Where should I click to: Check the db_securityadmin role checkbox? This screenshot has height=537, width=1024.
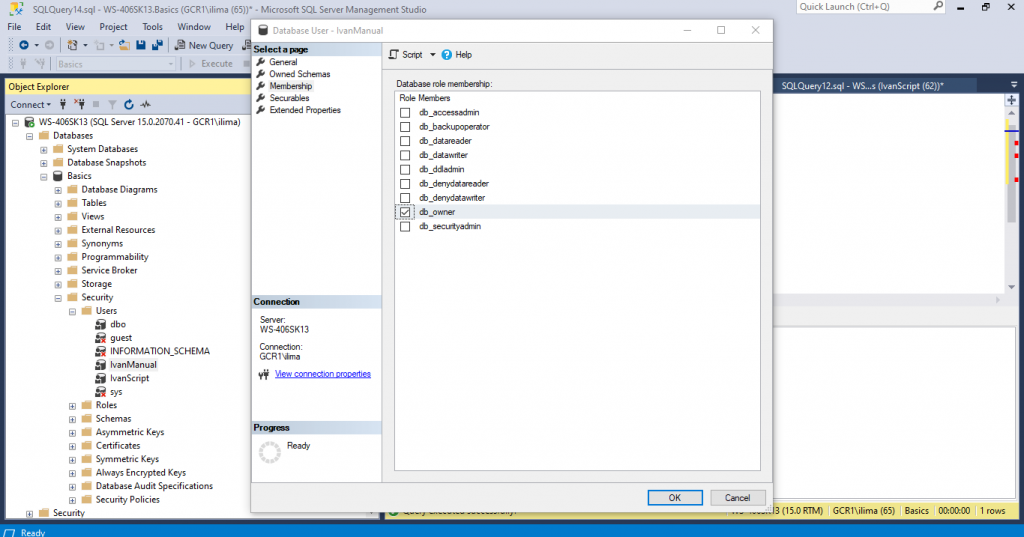[x=405, y=227]
